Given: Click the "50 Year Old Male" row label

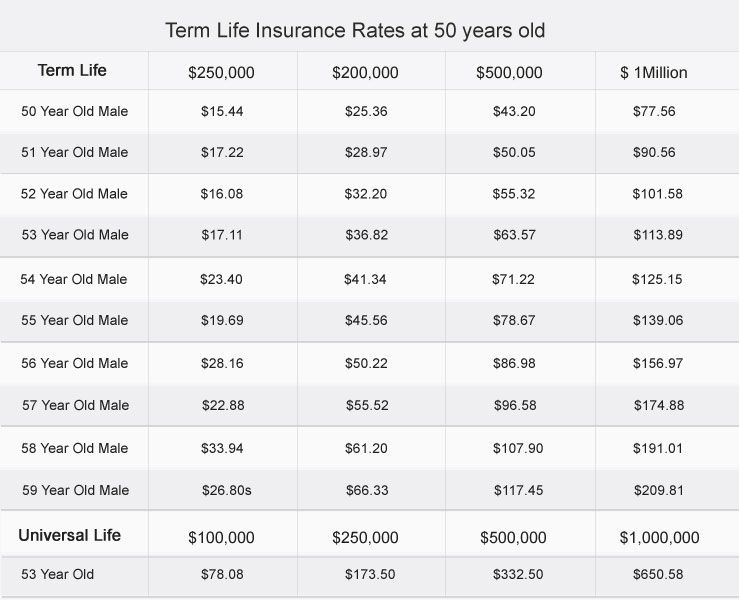Looking at the screenshot, I should pos(75,111).
